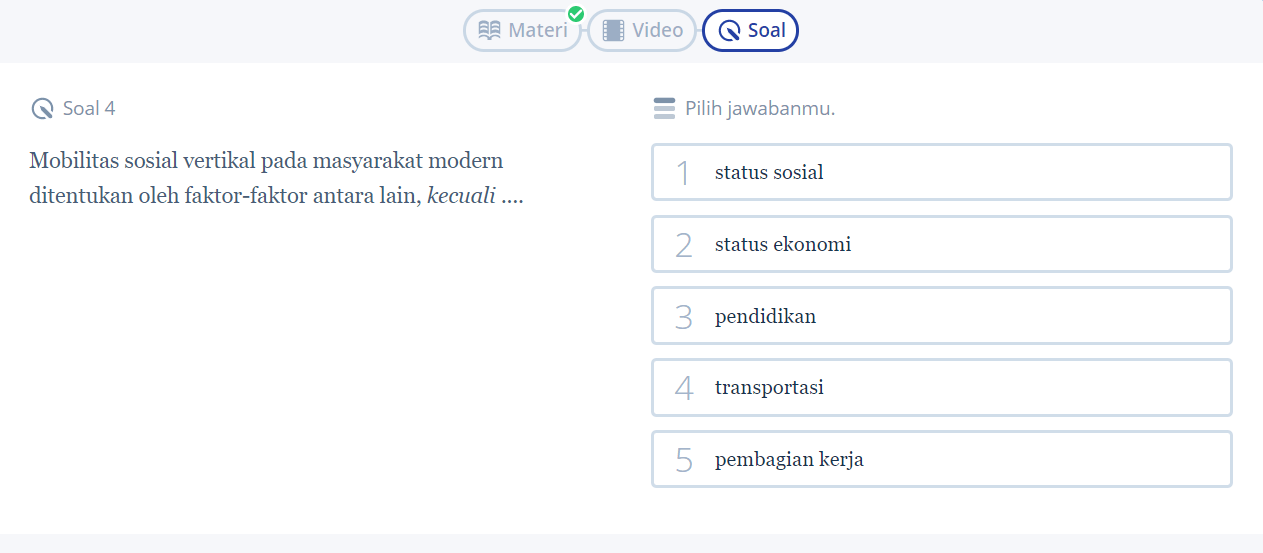This screenshot has width=1263, height=553.
Task: Click the book icon on Materi
Action: click(490, 31)
